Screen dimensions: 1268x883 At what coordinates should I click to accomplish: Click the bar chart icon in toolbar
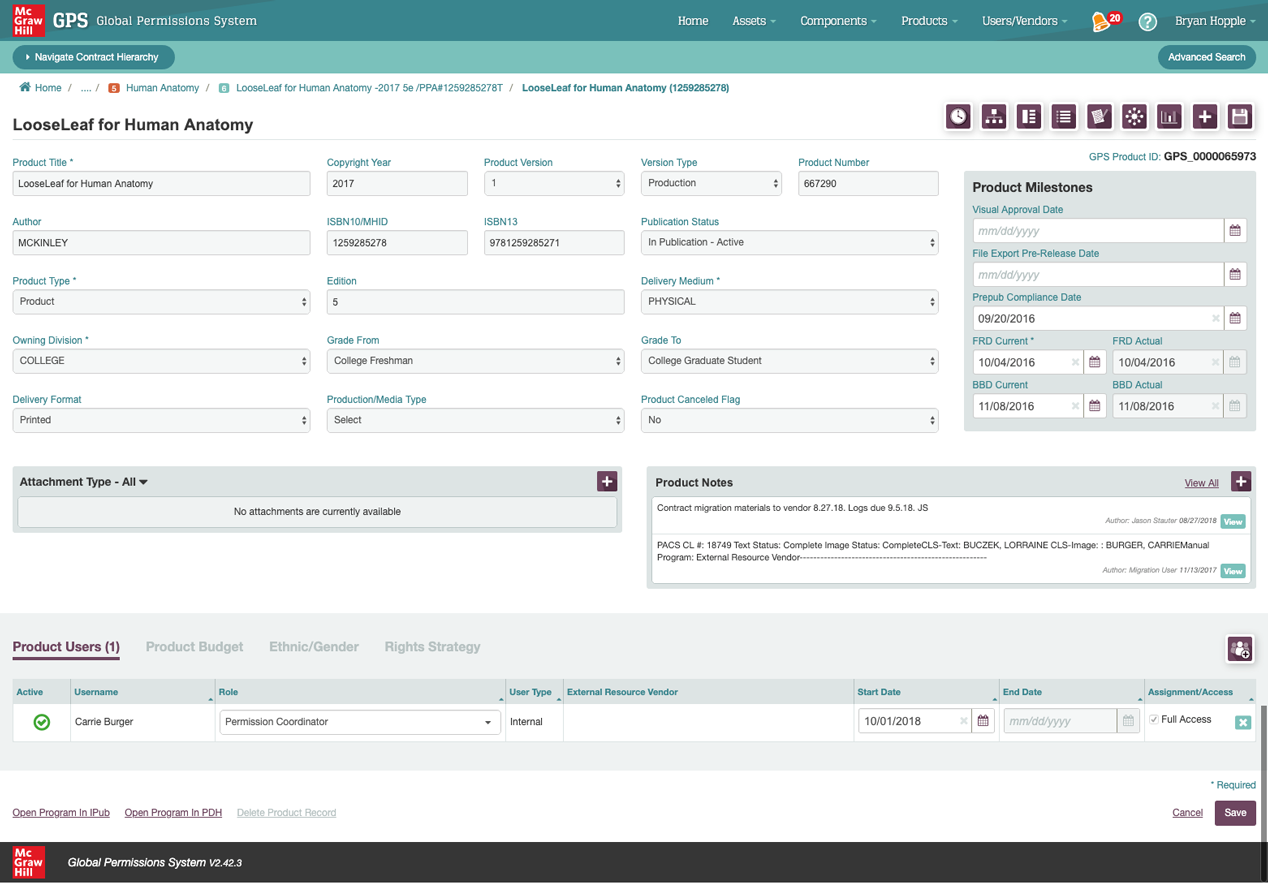pyautogui.click(x=1169, y=117)
